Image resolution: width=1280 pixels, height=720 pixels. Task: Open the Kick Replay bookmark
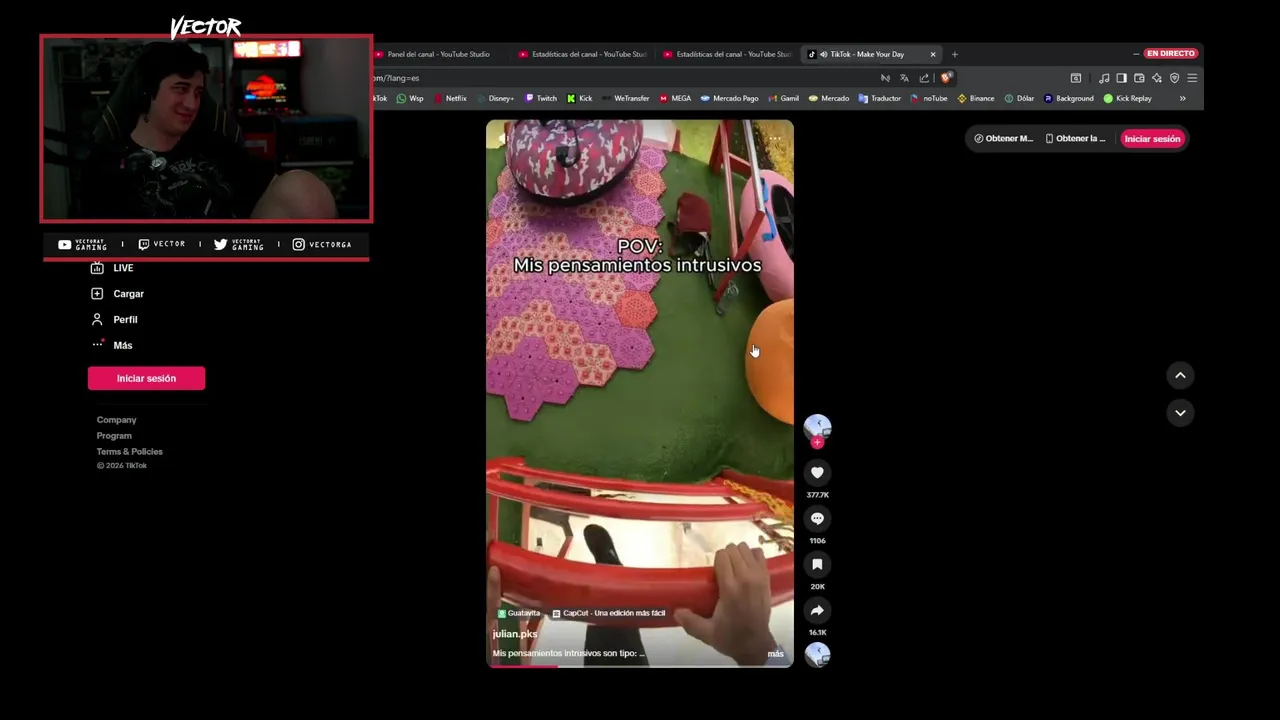1128,98
